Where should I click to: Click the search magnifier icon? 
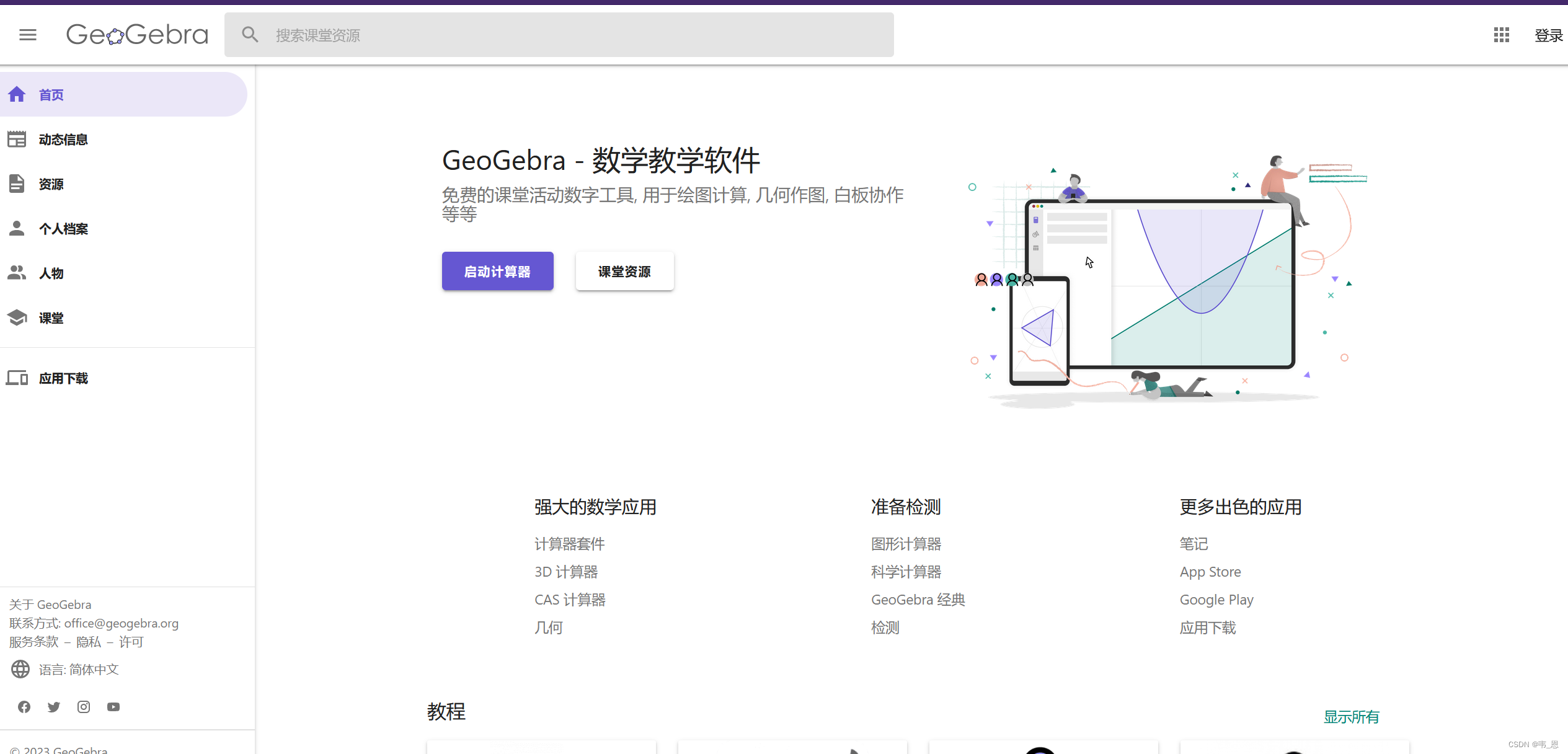pyautogui.click(x=250, y=35)
